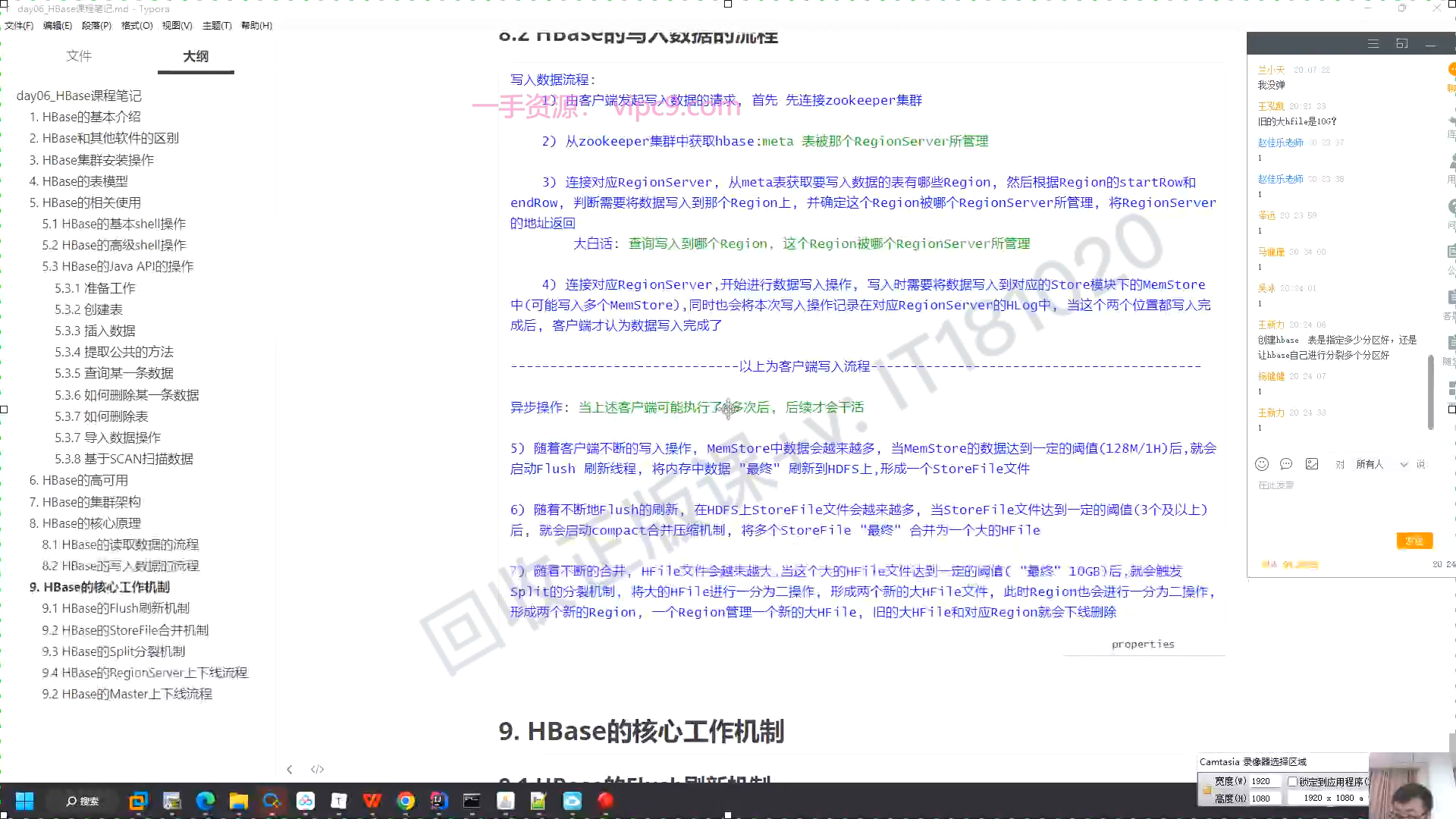Click the Camtasia width input field
This screenshot has width=1456, height=819.
1264,781
